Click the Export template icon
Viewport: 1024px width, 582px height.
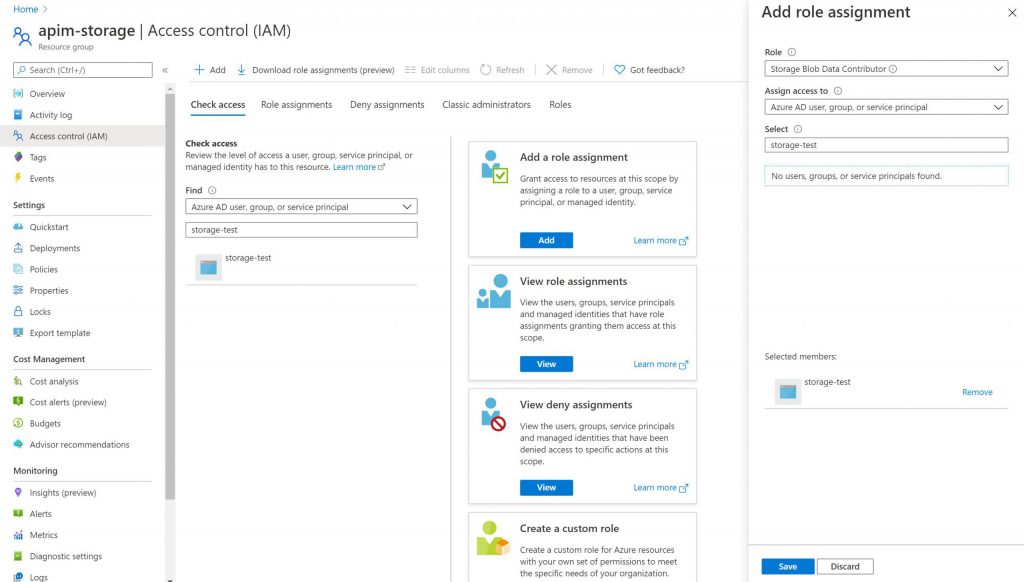point(18,332)
